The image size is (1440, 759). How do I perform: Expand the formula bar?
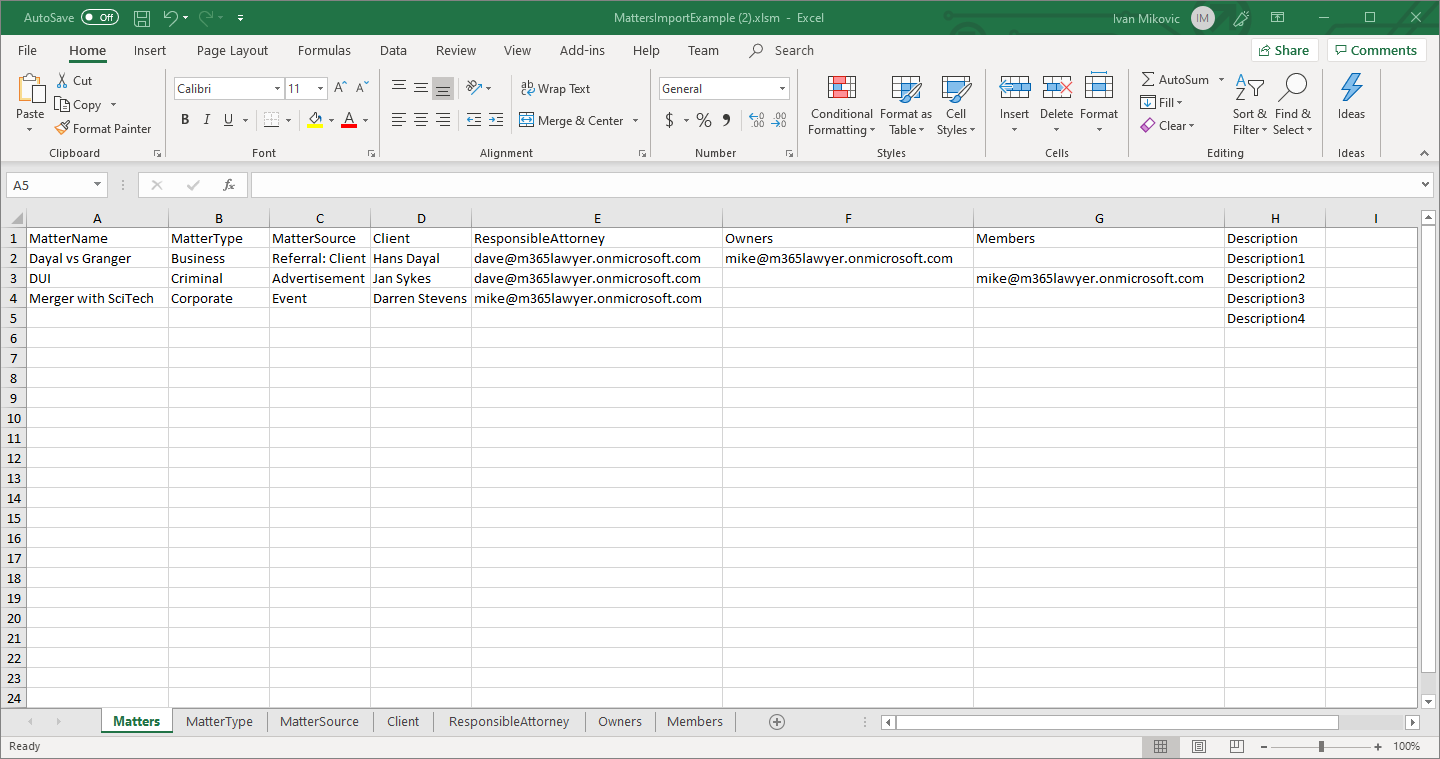(x=1425, y=185)
